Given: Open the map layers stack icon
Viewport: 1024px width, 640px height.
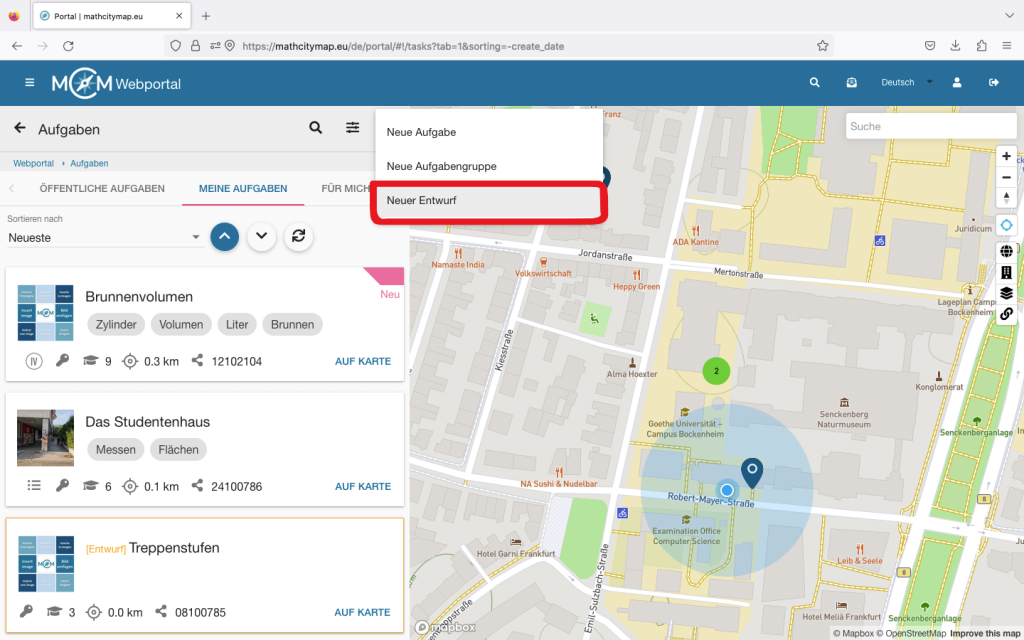Looking at the screenshot, I should coord(1006,293).
